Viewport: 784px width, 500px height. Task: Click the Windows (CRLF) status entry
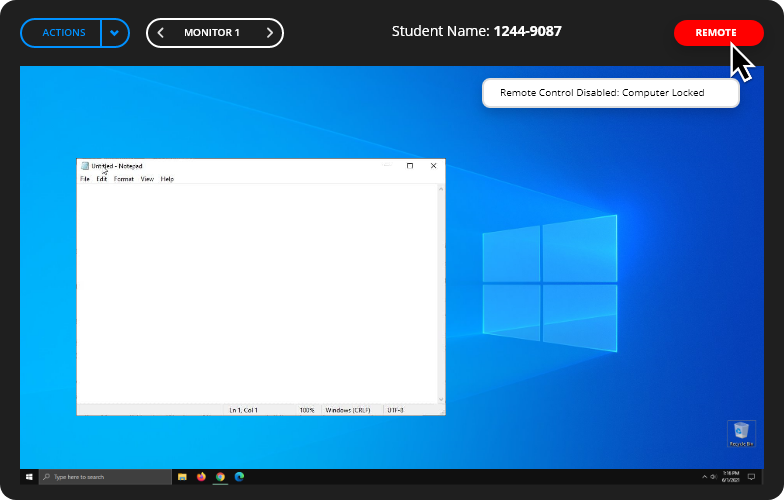coord(348,410)
